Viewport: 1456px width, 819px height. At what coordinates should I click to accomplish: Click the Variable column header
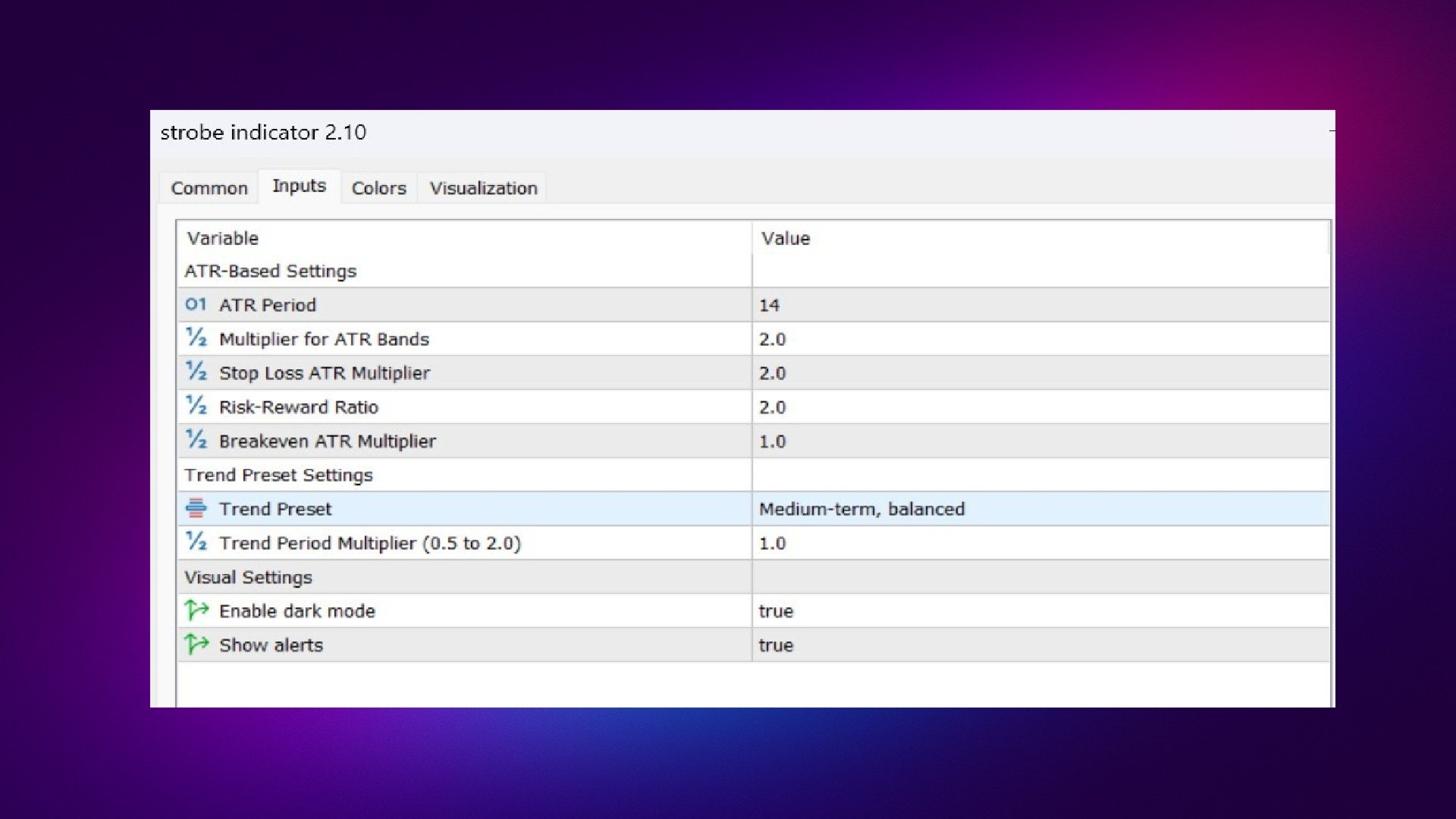tap(464, 238)
